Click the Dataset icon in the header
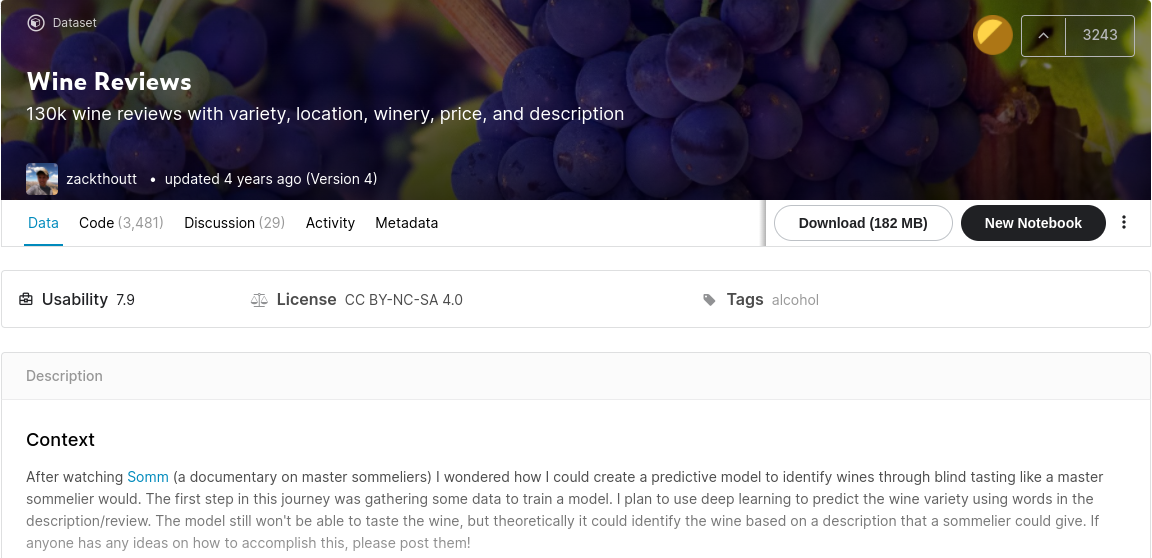Image resolution: width=1152 pixels, height=558 pixels. [x=36, y=23]
